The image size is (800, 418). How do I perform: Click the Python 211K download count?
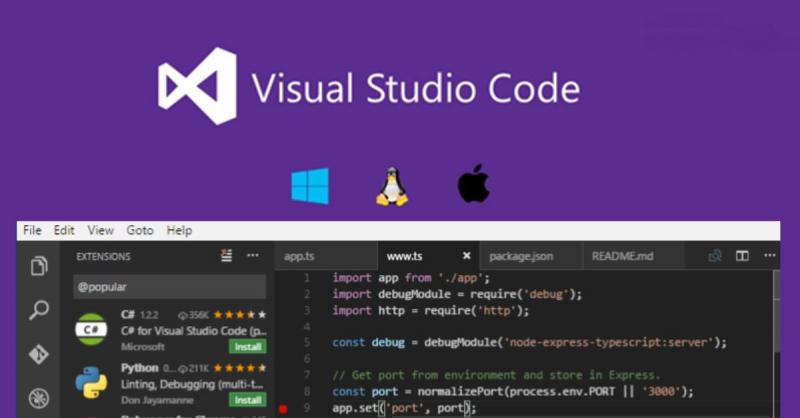193,368
